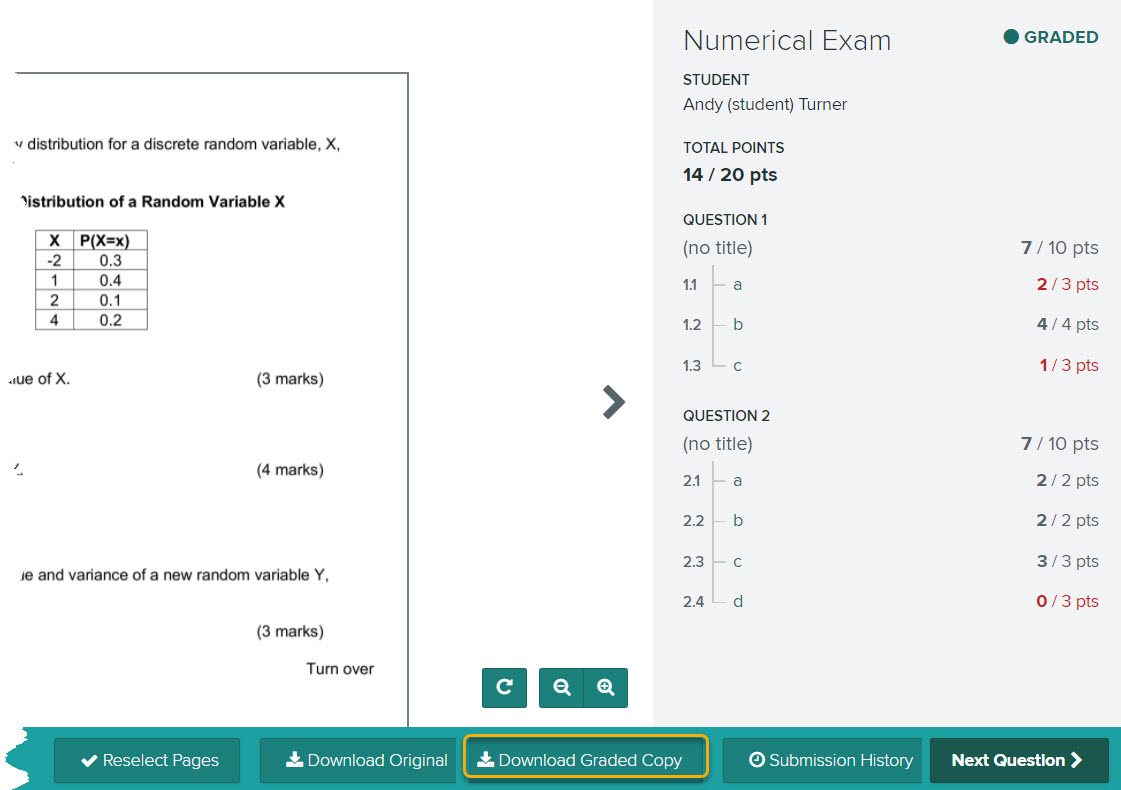Click the zoom out magnifier icon

click(562, 688)
